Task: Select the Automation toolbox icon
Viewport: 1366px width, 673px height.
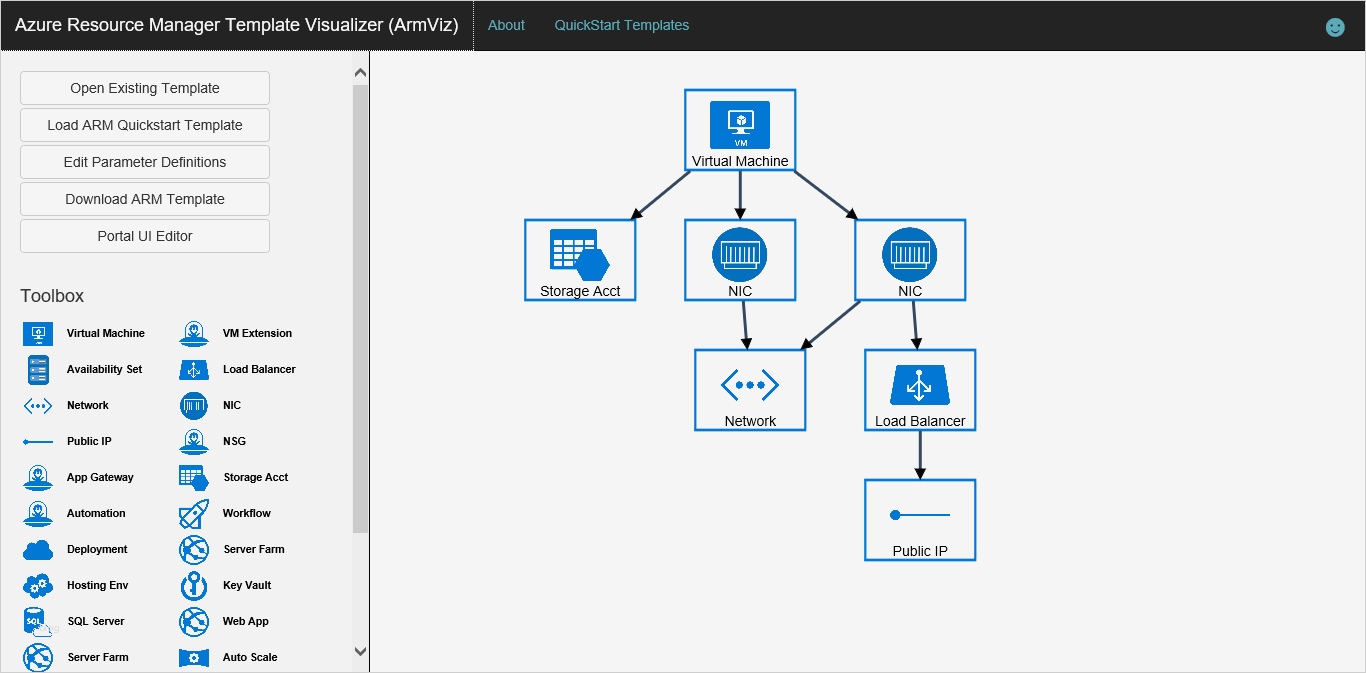Action: click(x=38, y=513)
